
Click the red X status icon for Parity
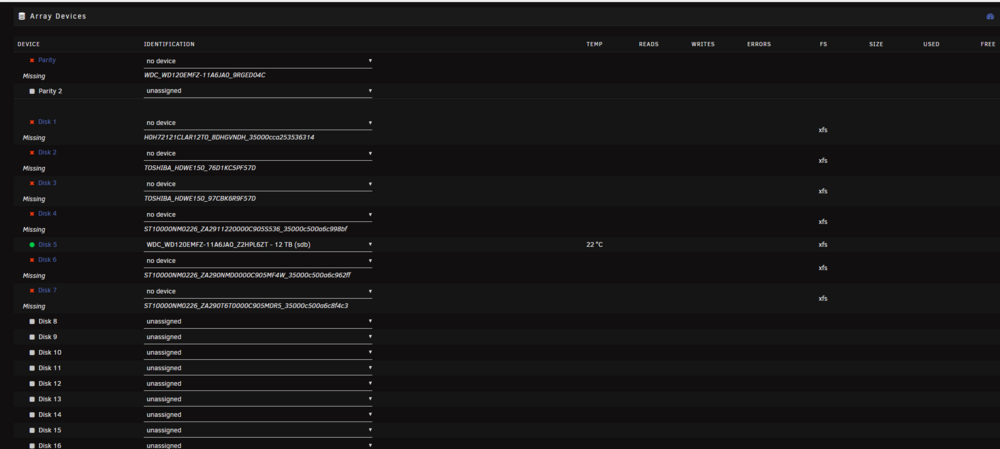coord(32,61)
